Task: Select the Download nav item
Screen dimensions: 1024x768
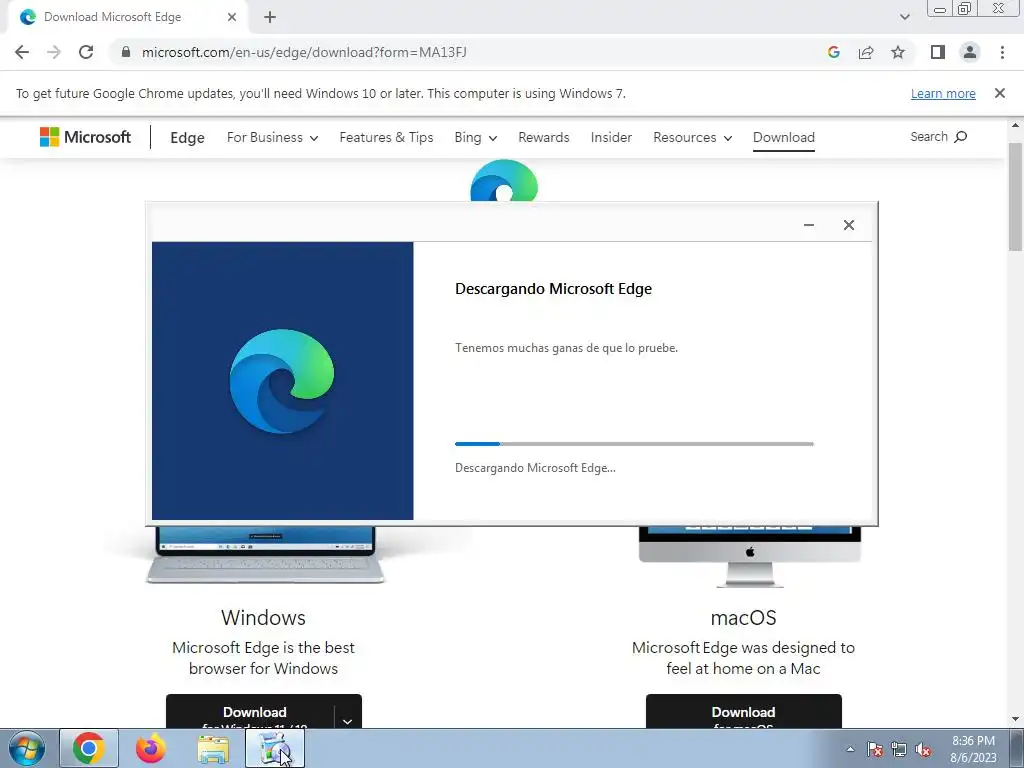Action: point(784,137)
